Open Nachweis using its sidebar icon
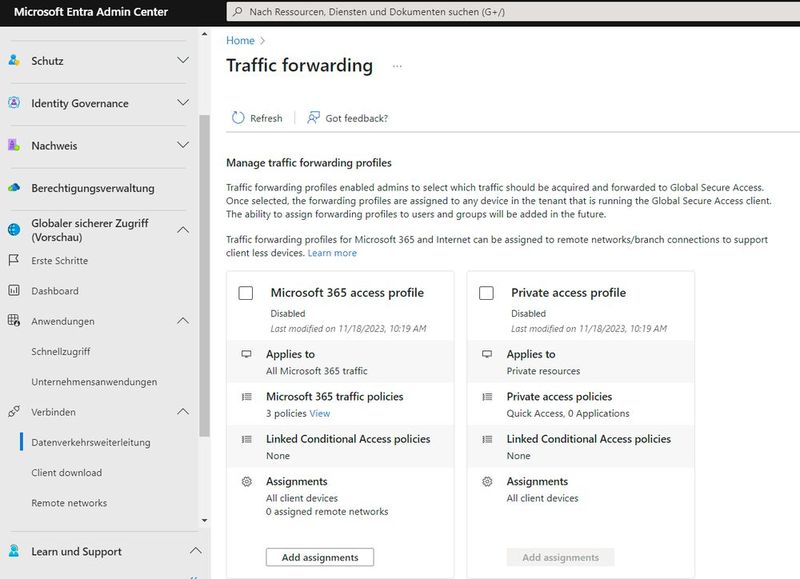800x579 pixels. [12, 145]
